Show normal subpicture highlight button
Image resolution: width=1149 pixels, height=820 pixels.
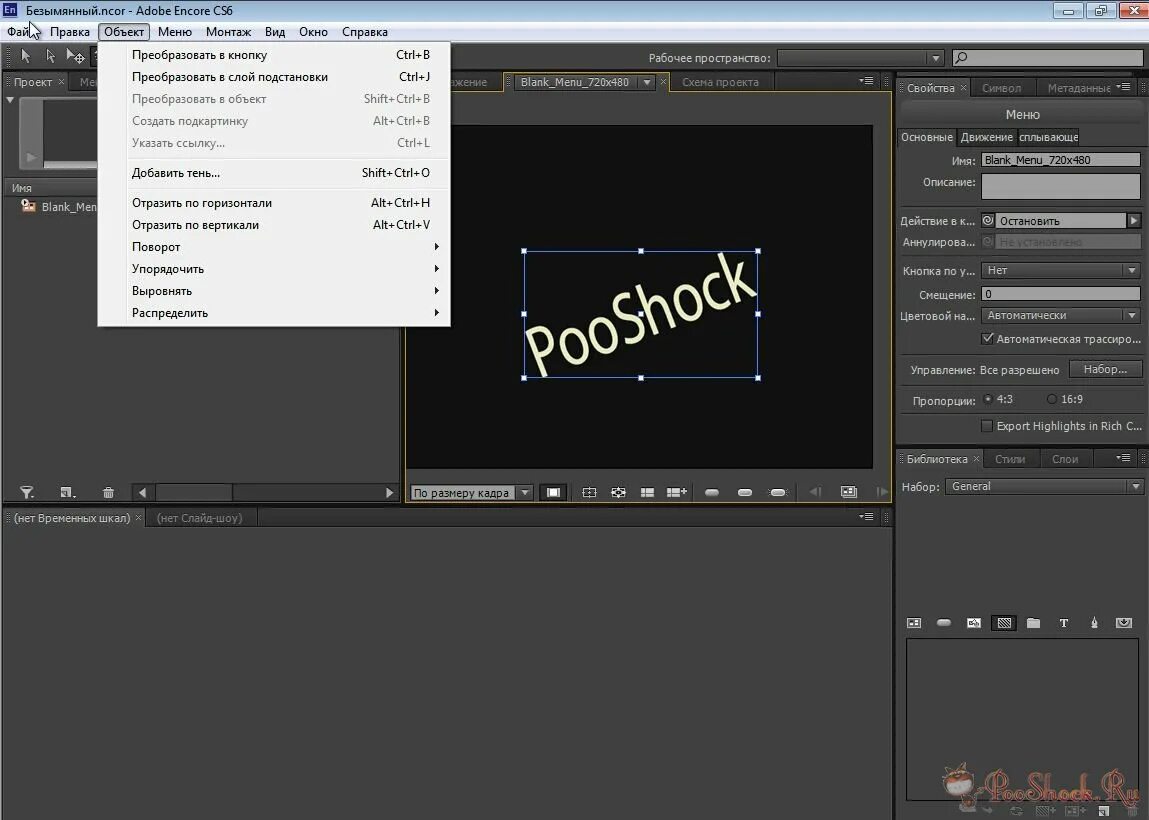click(712, 492)
